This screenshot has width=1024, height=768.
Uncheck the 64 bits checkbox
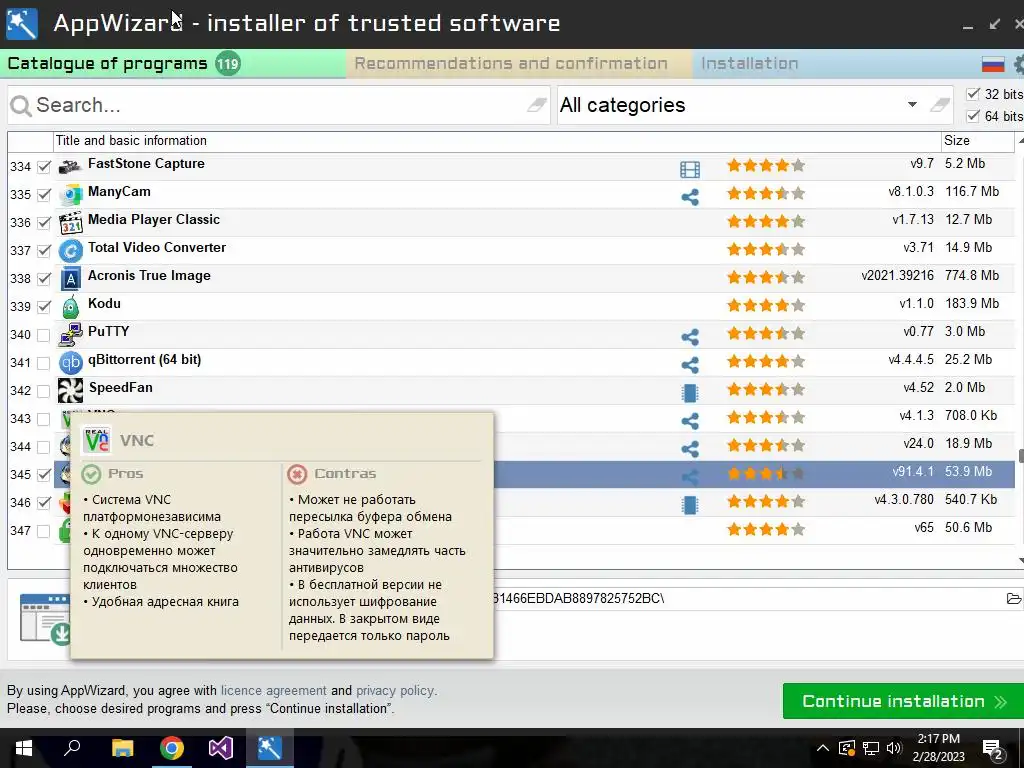[x=973, y=116]
